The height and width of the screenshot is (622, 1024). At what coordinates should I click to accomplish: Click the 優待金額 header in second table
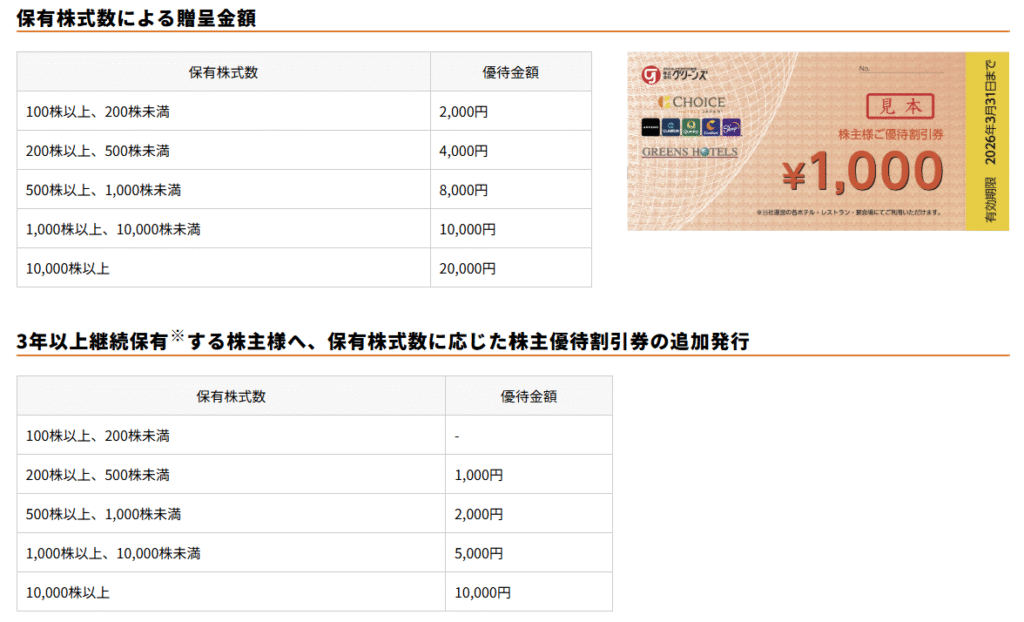click(x=528, y=396)
